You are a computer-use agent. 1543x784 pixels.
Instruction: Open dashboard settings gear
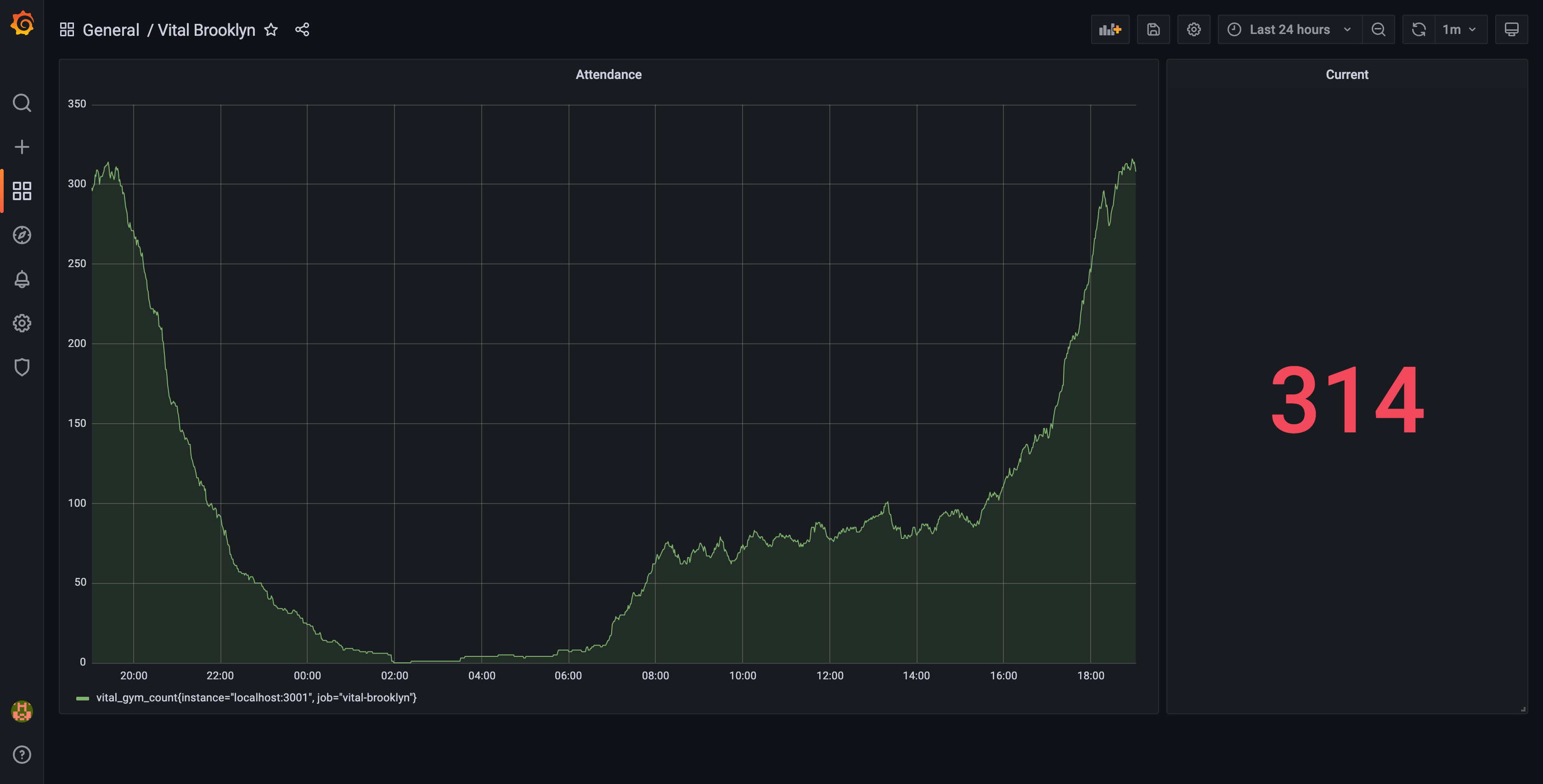click(1194, 29)
